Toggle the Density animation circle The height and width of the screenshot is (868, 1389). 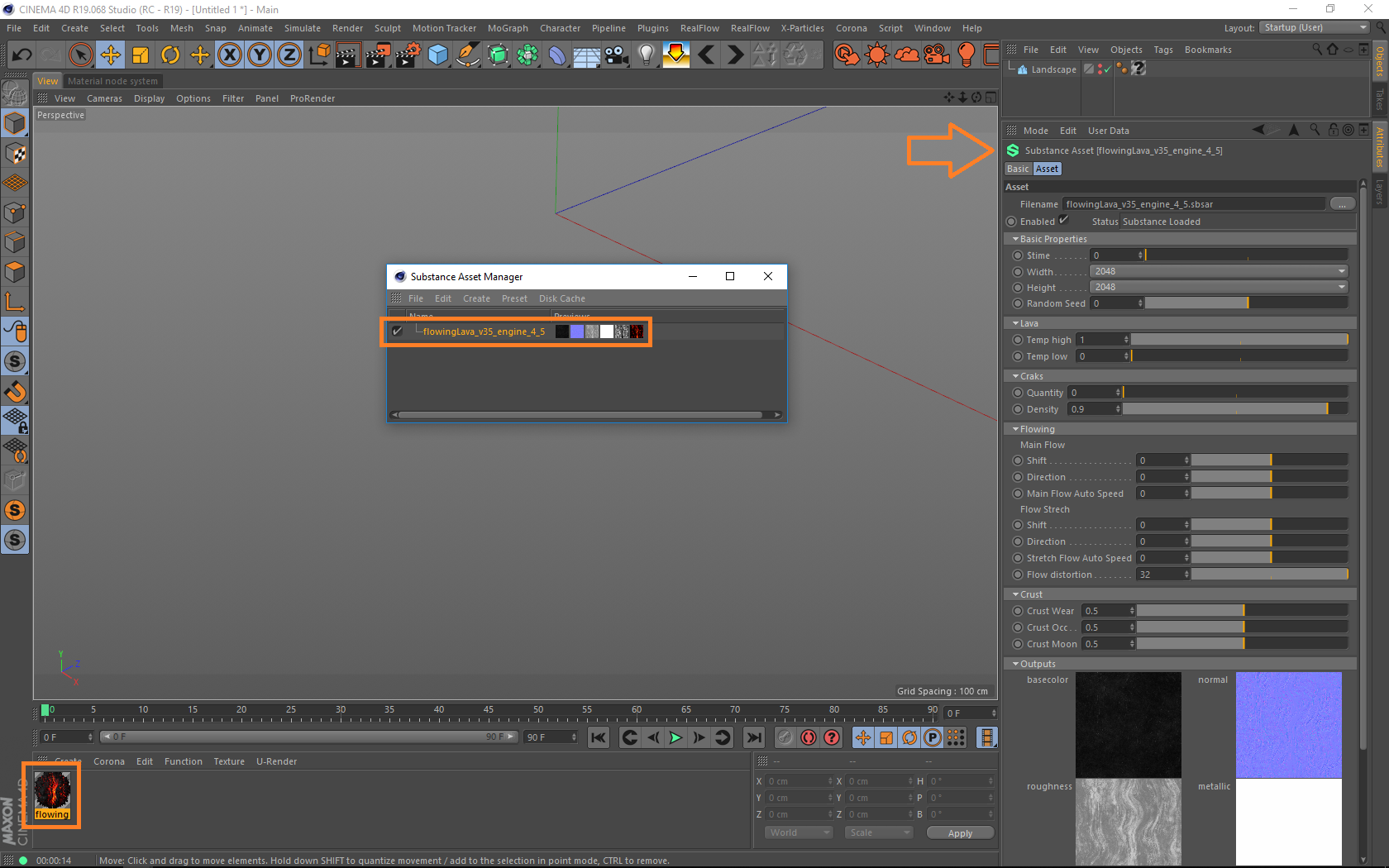(1019, 409)
